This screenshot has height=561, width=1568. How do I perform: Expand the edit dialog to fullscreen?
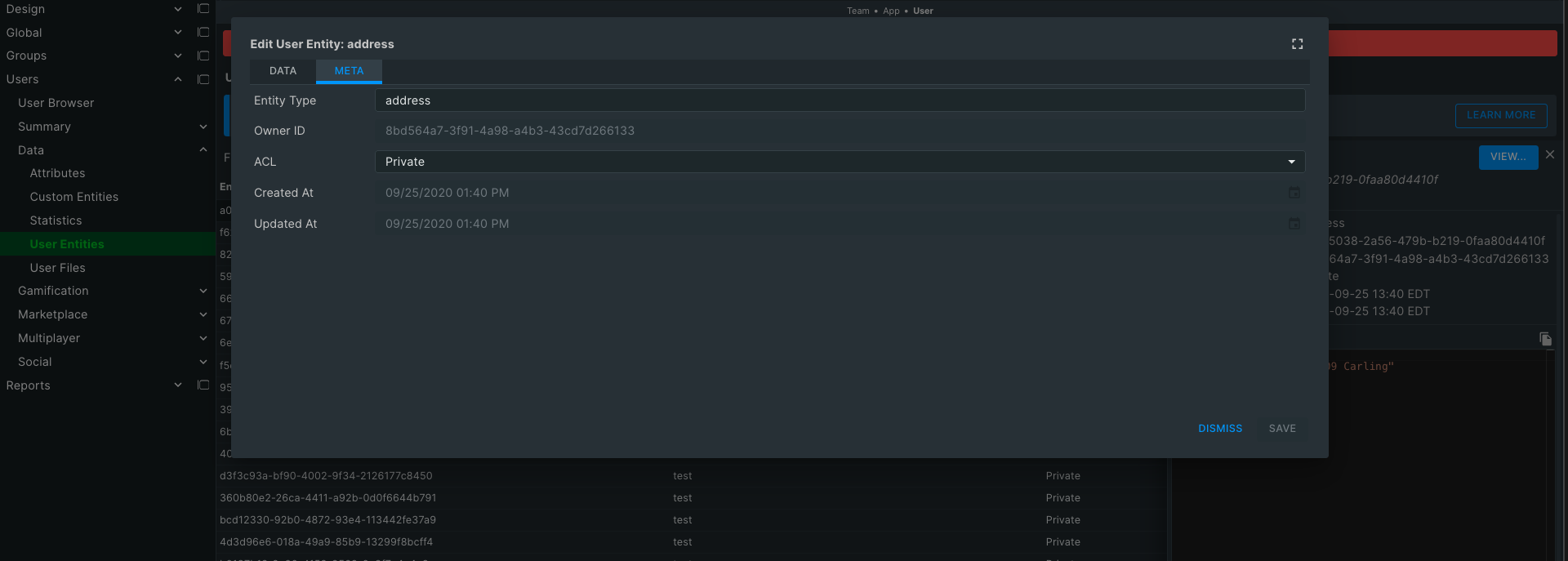point(1297,44)
